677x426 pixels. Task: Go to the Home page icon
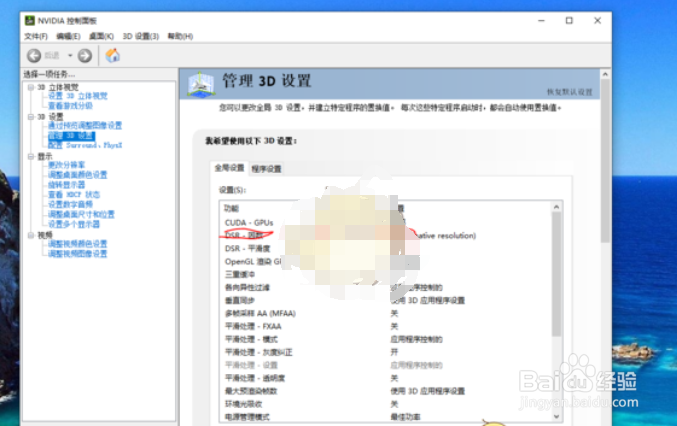coord(113,55)
